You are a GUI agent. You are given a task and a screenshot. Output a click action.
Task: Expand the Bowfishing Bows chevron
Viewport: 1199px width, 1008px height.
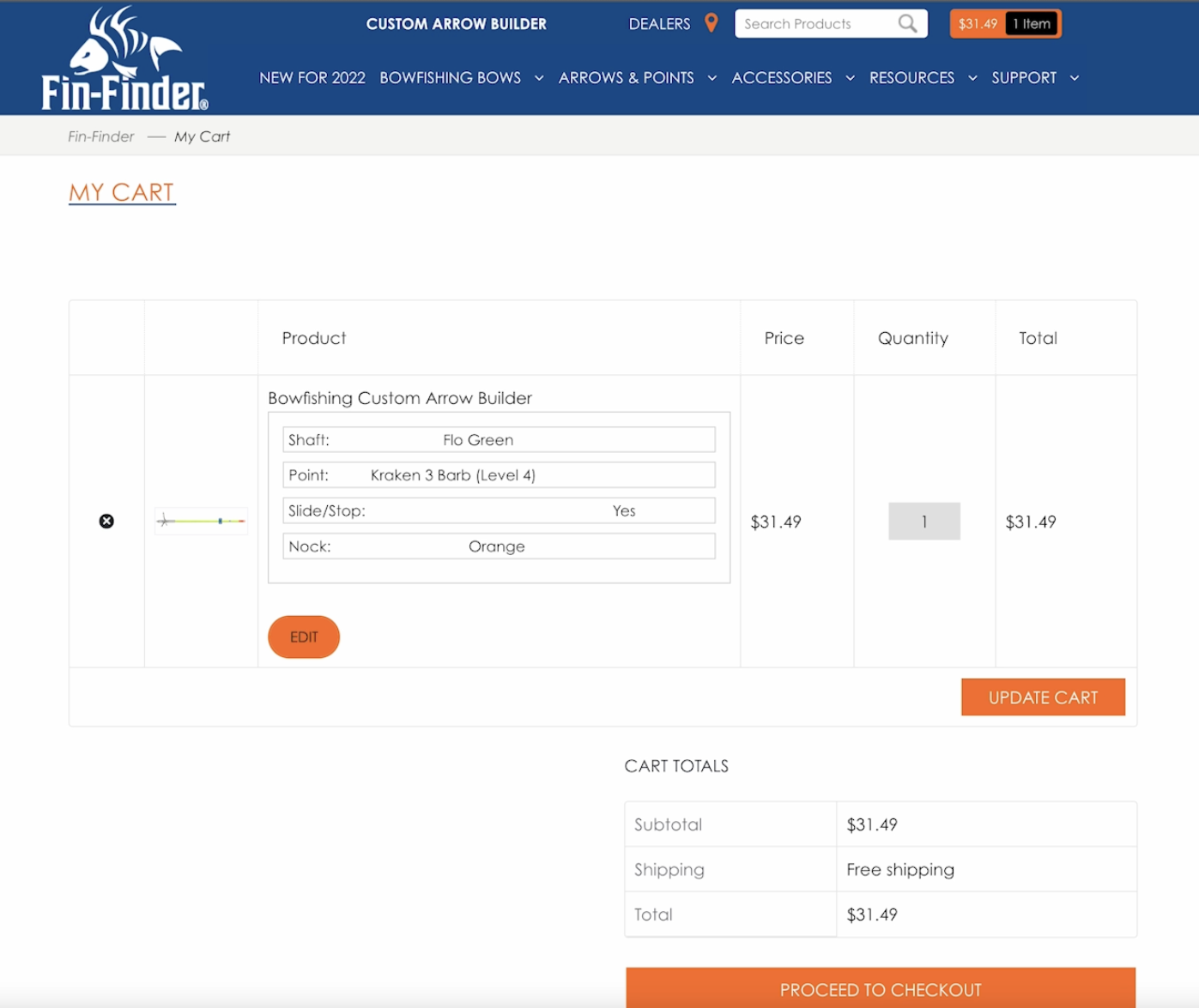click(x=539, y=78)
